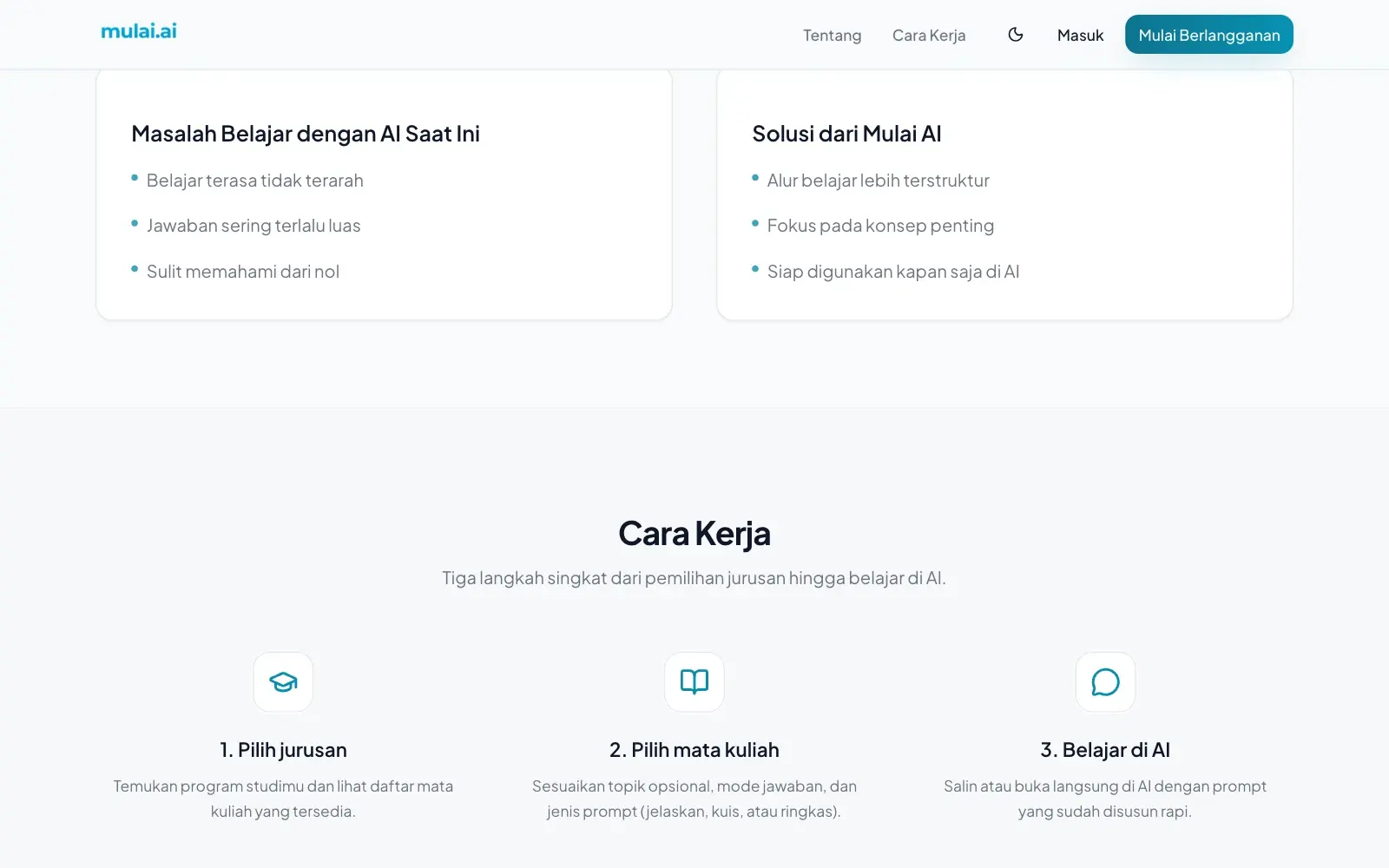Click the chat bubble icon
Screen dimensions: 1389x868
[x=1105, y=682]
